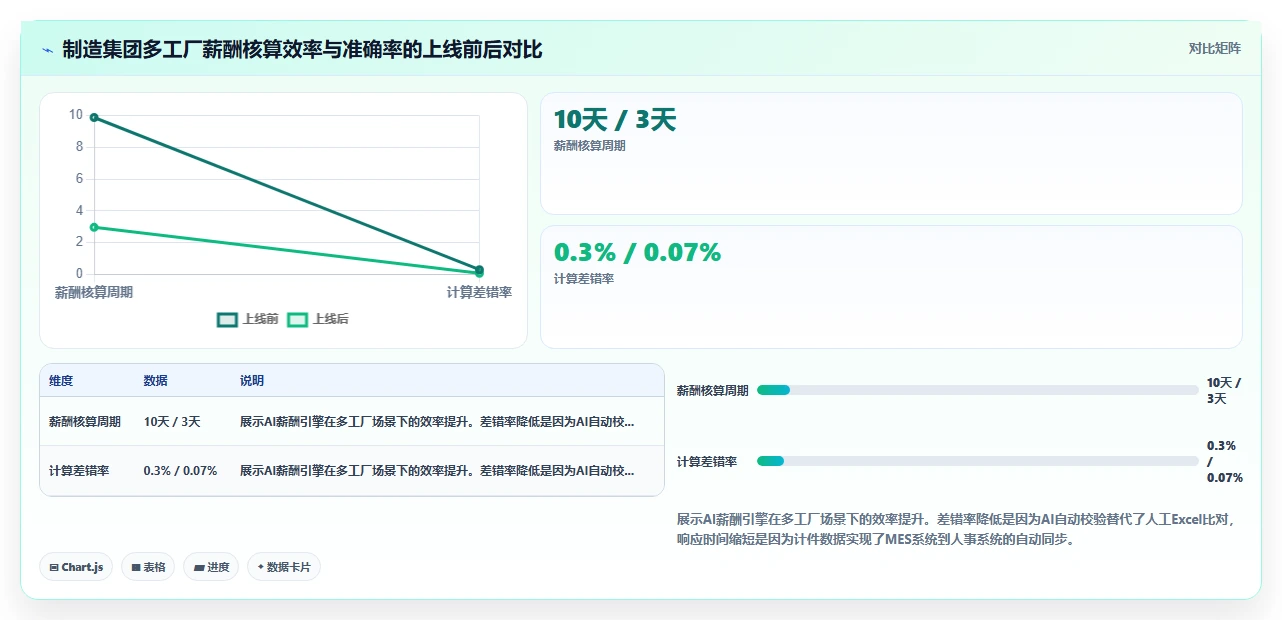The image size is (1282, 620).
Task: Click the 计算差错率 cell in the table
Action: click(79, 470)
